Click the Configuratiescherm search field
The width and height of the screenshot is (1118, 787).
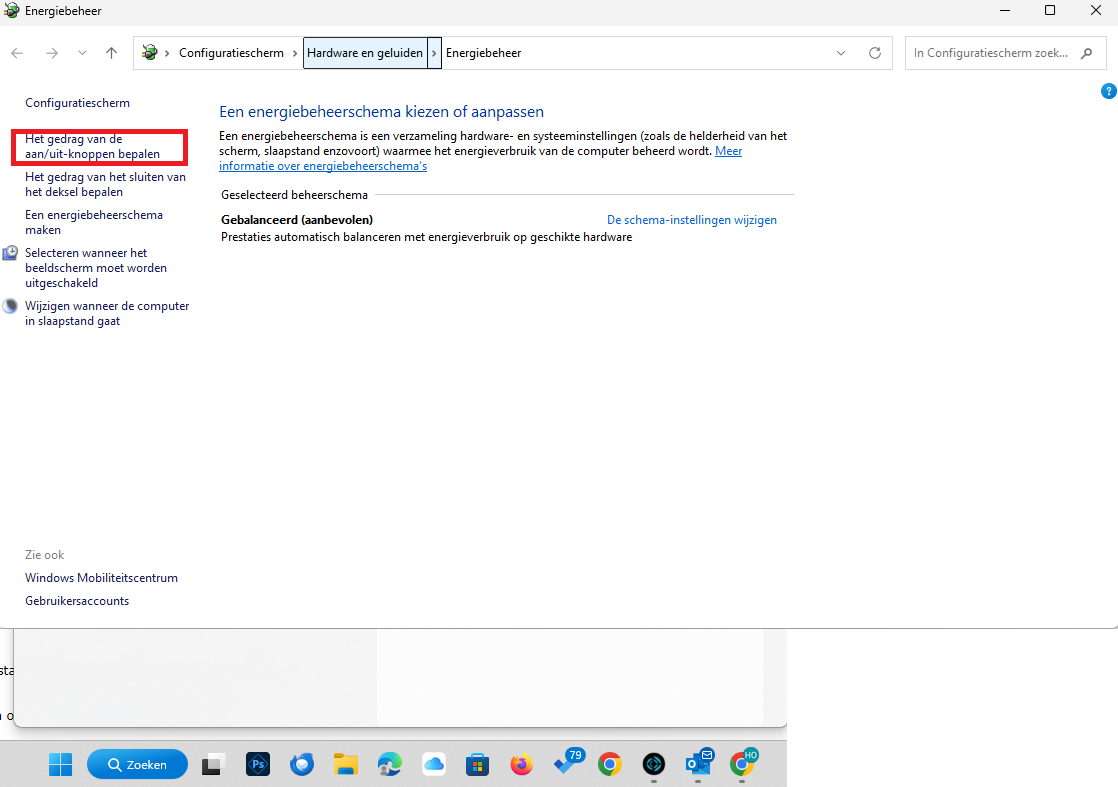[990, 53]
